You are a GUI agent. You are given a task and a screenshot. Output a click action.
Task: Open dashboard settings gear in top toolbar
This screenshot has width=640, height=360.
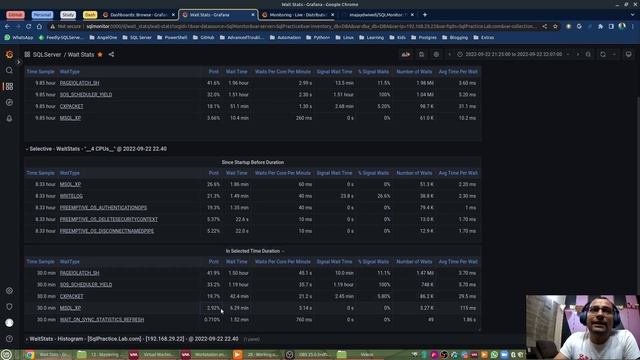(436, 54)
